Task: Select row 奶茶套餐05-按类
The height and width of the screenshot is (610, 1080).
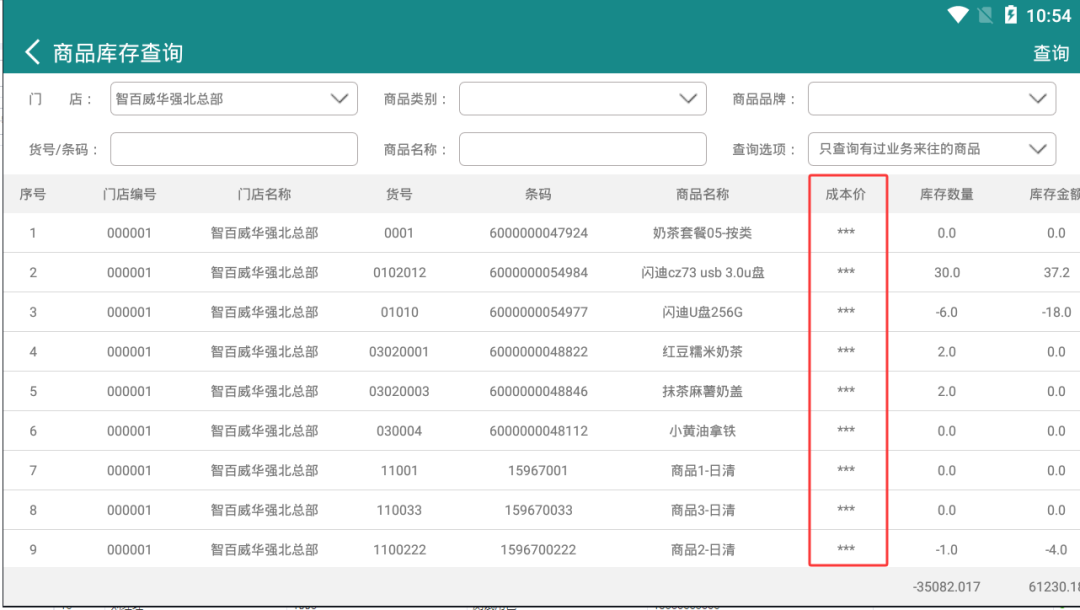Action: (541, 233)
